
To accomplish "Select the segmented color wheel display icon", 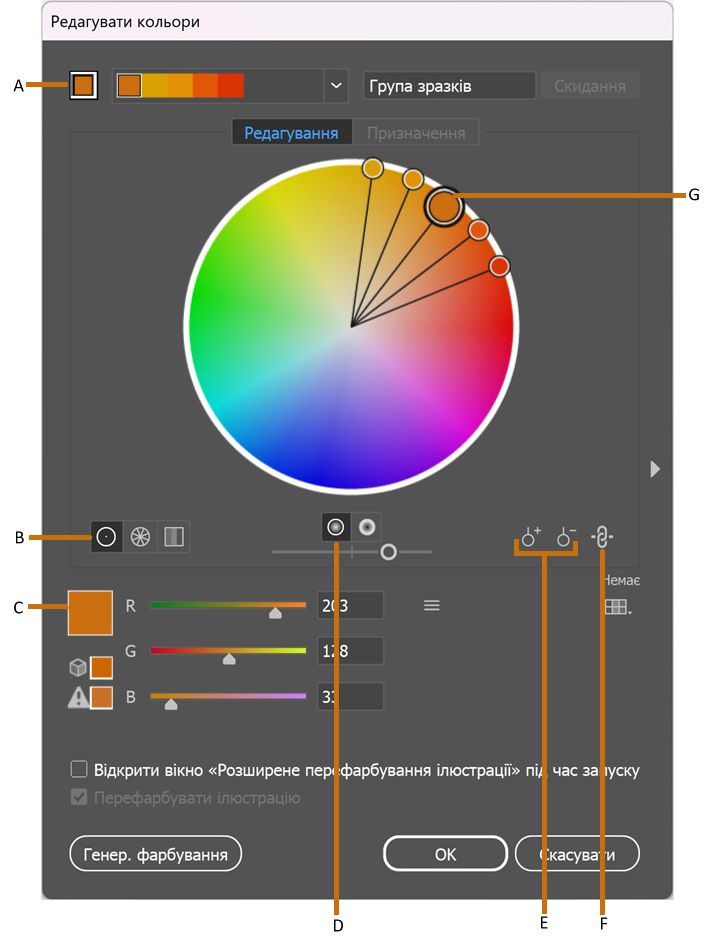I will coord(140,537).
